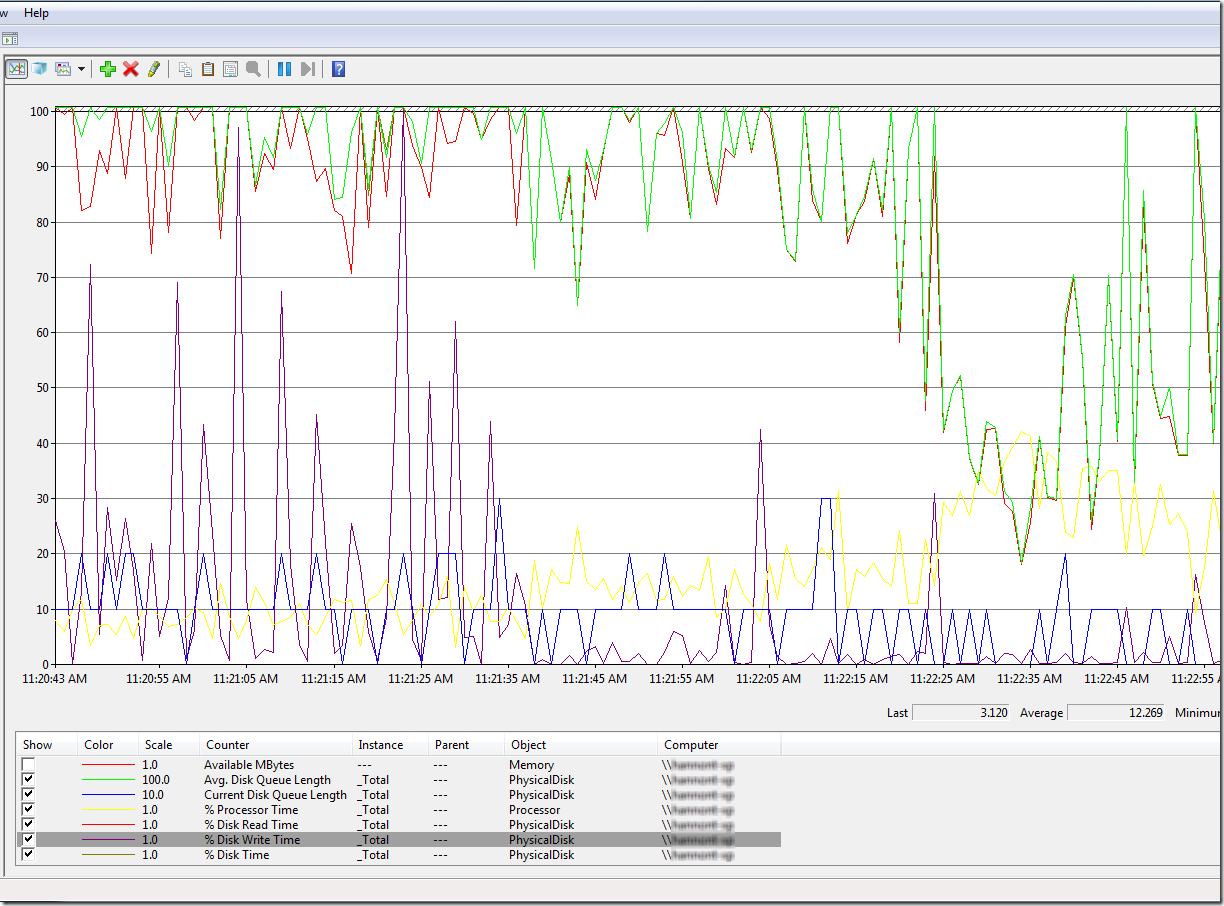Click the View Current Activity toolbar icon
This screenshot has height=906, width=1224.
pos(17,69)
